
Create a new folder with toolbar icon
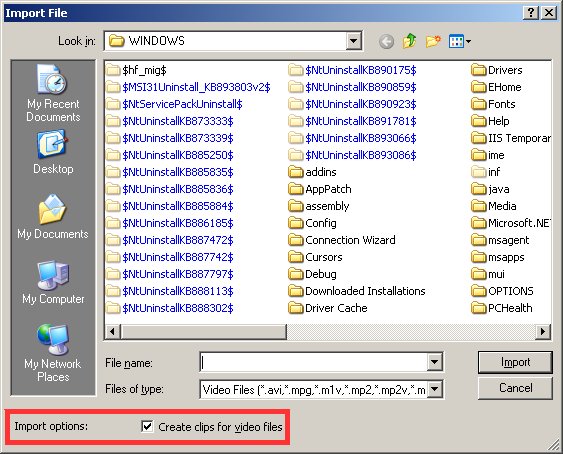pyautogui.click(x=433, y=41)
